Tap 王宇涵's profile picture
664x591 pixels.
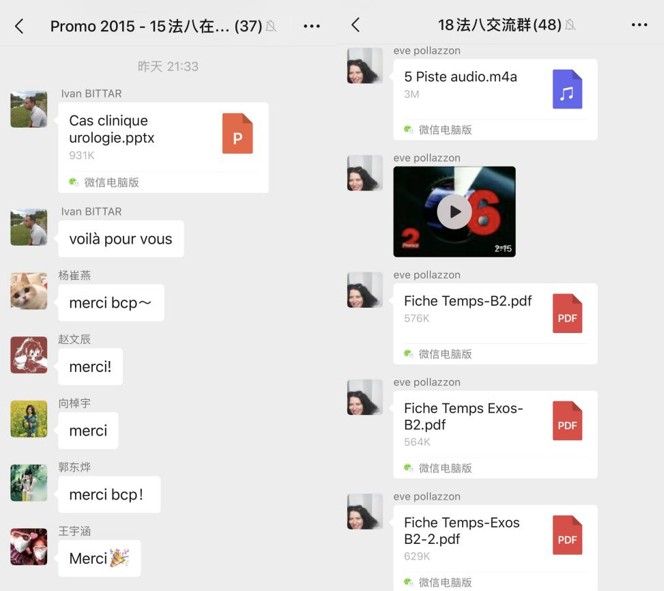point(29,547)
